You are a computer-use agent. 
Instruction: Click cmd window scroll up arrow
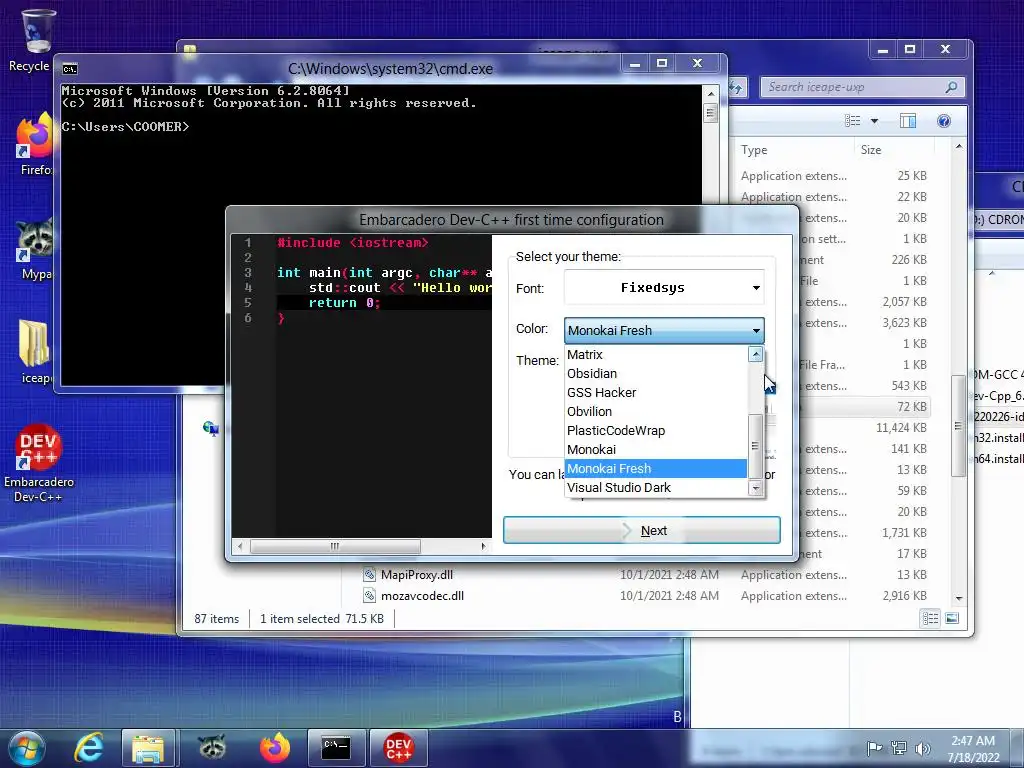(x=711, y=94)
